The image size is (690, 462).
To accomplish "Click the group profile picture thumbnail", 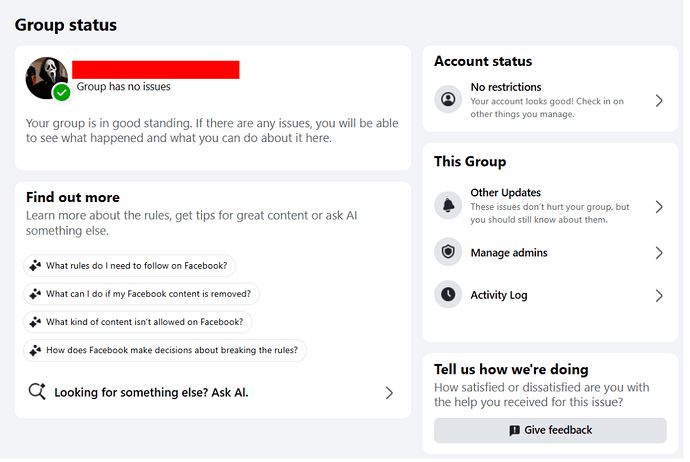I will (45, 76).
